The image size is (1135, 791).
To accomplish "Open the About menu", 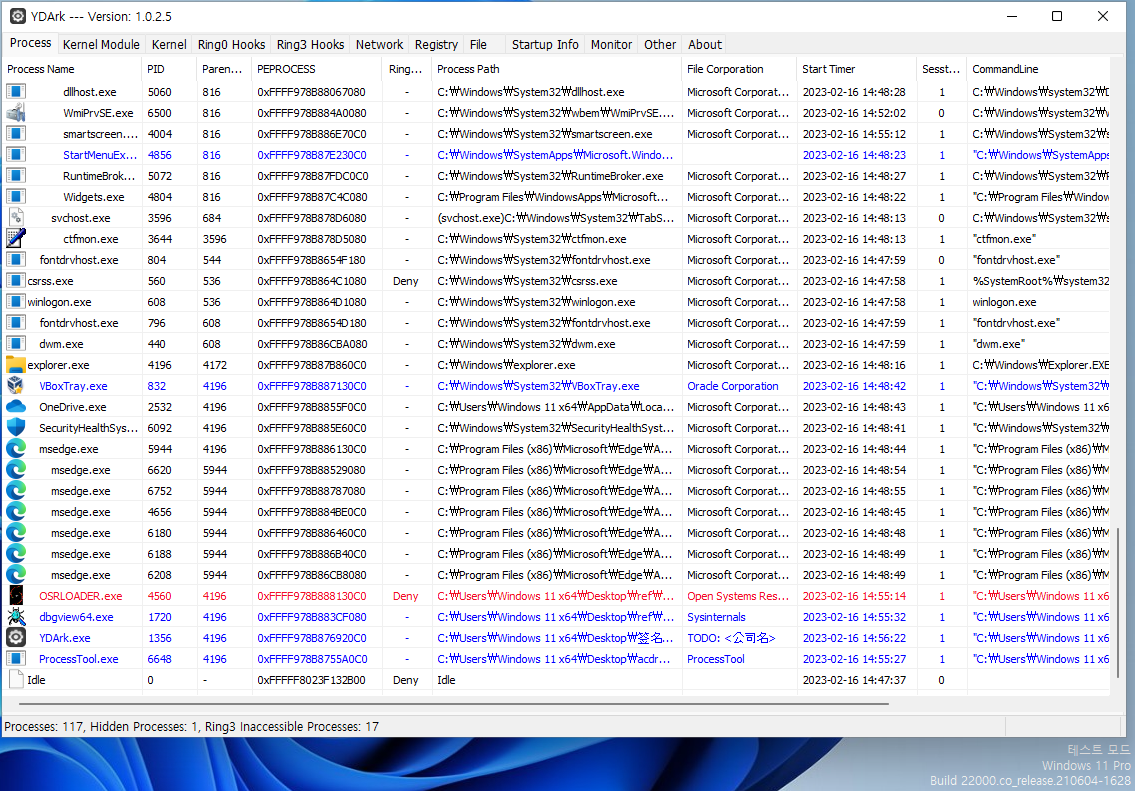I will point(704,44).
